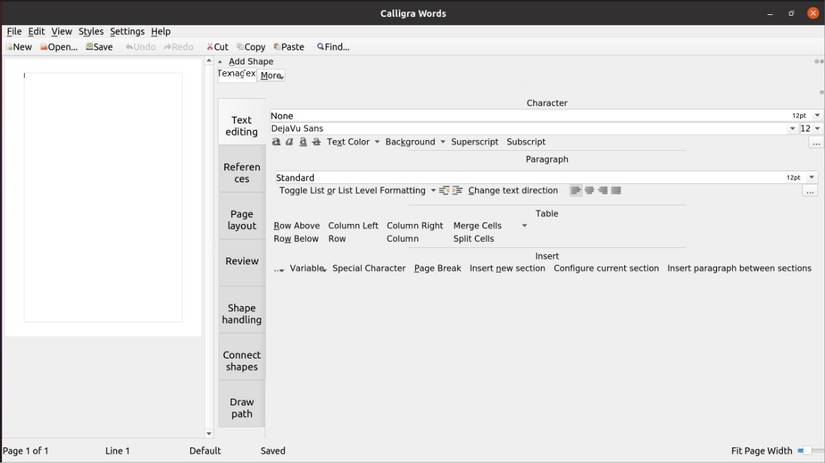
Task: Apply Superscript formatting
Action: click(475, 142)
